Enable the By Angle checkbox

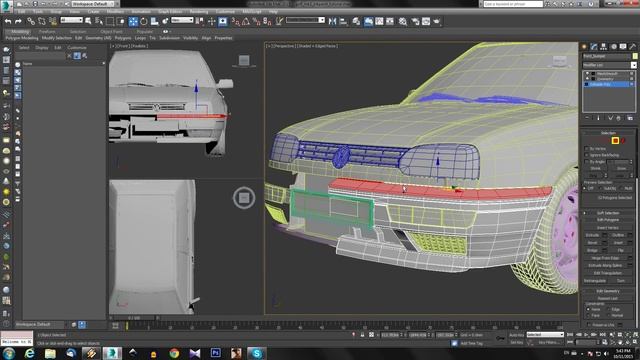587,162
